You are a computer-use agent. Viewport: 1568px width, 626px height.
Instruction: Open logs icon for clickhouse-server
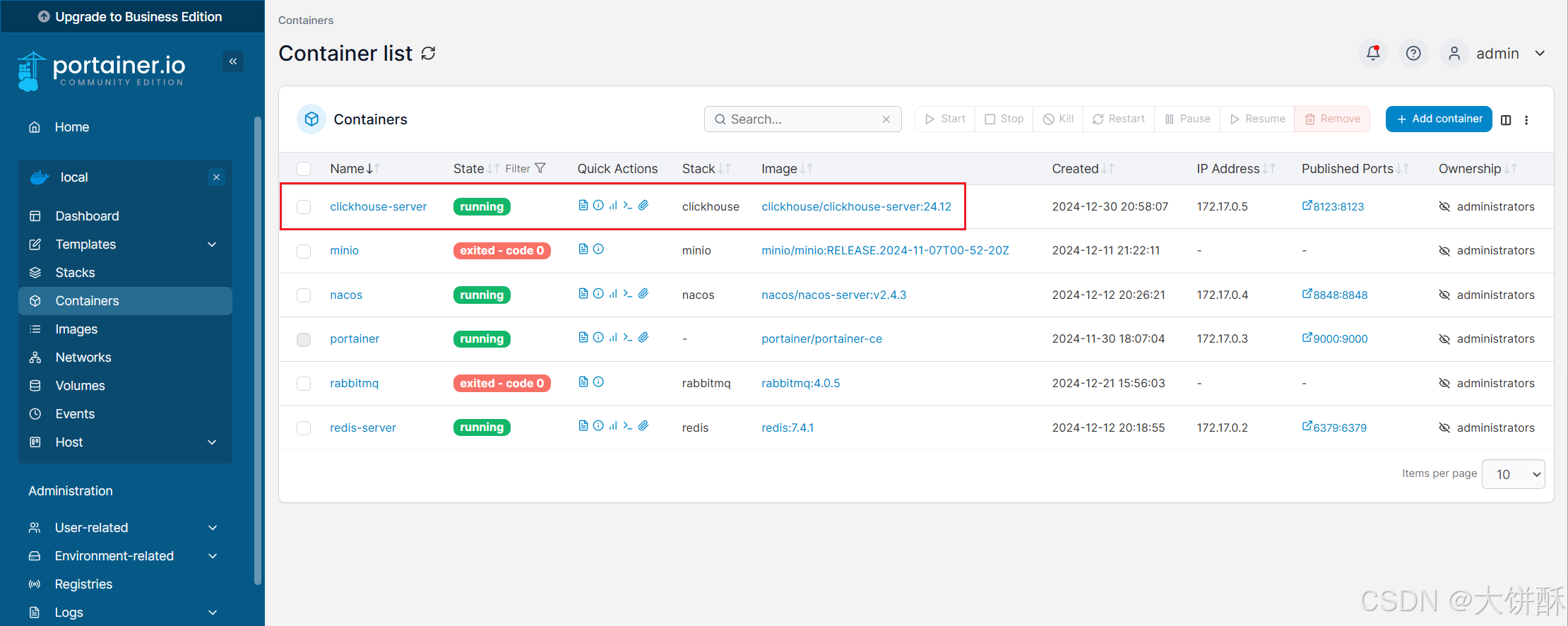pyautogui.click(x=583, y=205)
